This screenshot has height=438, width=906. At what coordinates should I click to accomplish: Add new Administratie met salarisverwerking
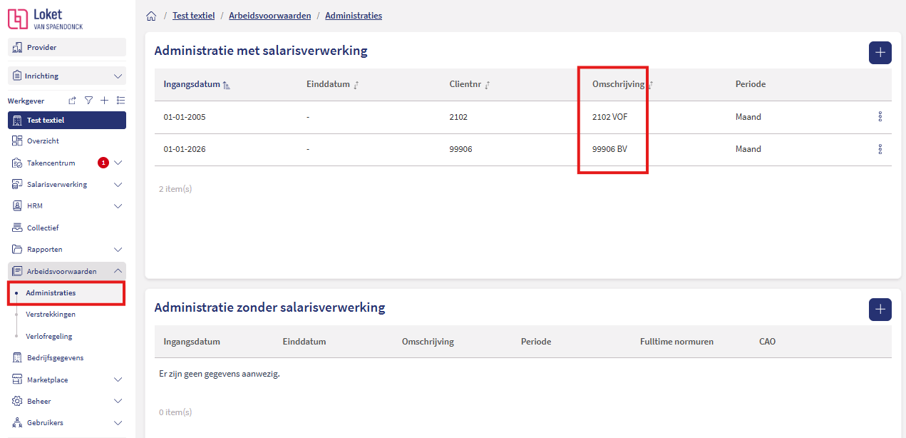[x=879, y=53]
